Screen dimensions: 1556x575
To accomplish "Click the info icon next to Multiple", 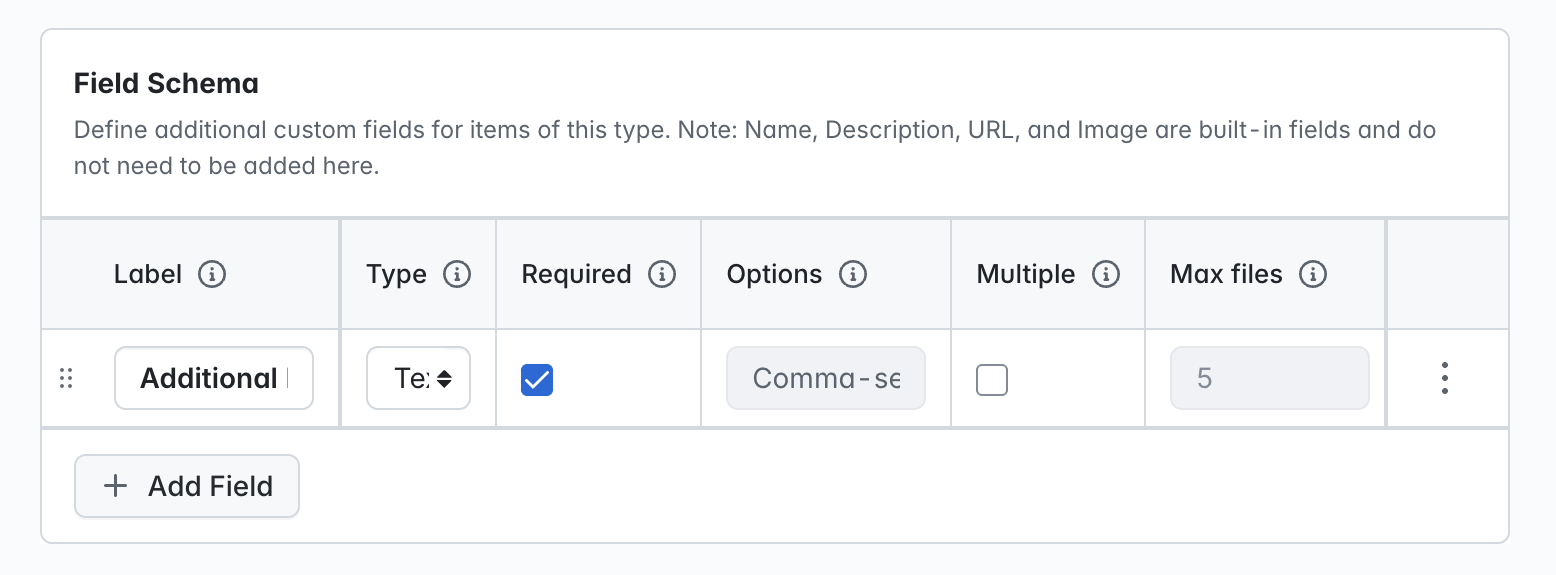I will pyautogui.click(x=1106, y=274).
